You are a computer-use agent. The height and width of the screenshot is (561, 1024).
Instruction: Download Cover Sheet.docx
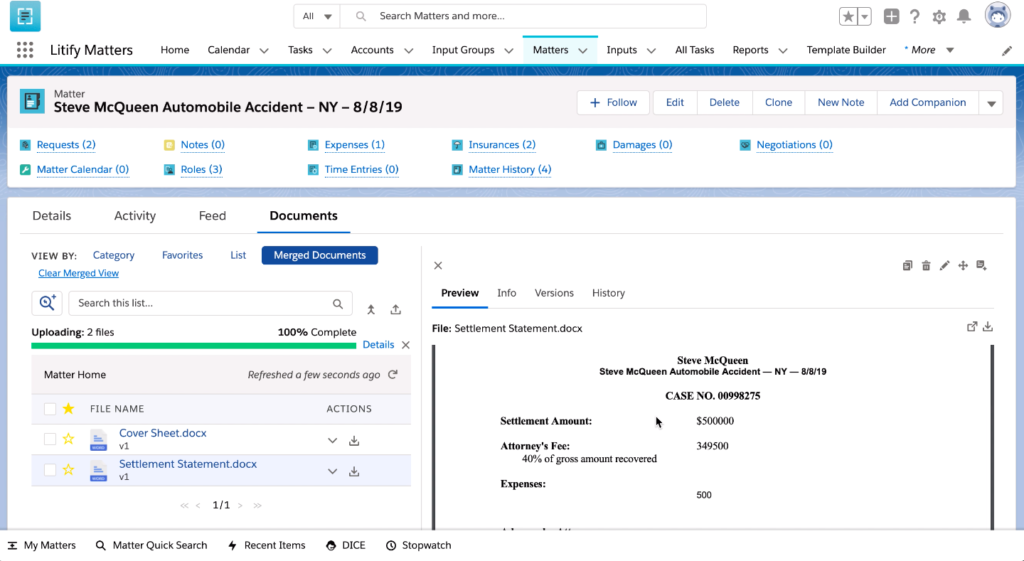[x=354, y=441]
